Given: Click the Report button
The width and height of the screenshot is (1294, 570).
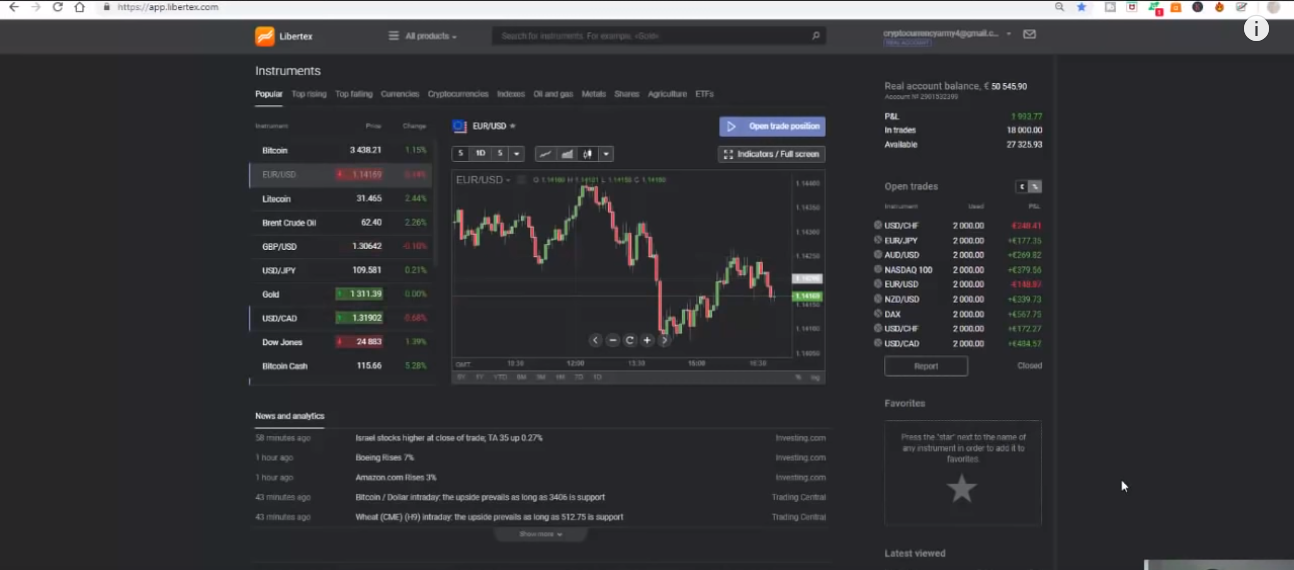Looking at the screenshot, I should pos(926,366).
